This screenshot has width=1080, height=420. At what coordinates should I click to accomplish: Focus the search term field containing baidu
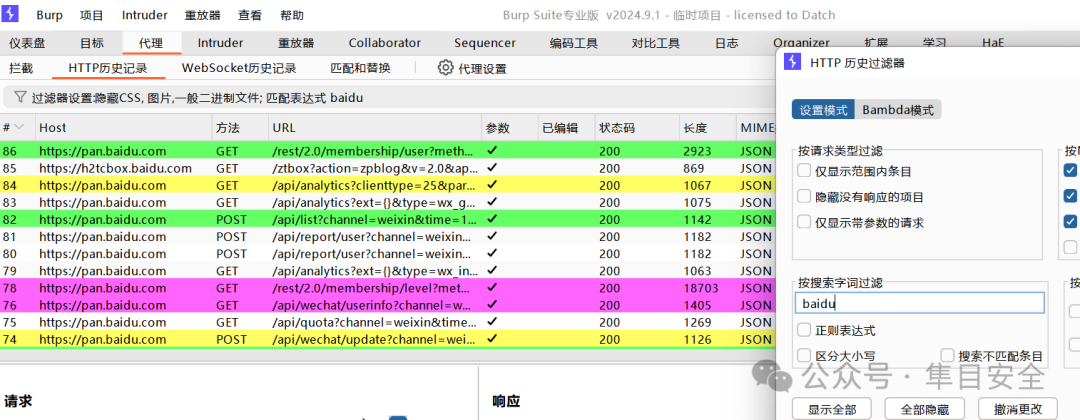click(920, 303)
